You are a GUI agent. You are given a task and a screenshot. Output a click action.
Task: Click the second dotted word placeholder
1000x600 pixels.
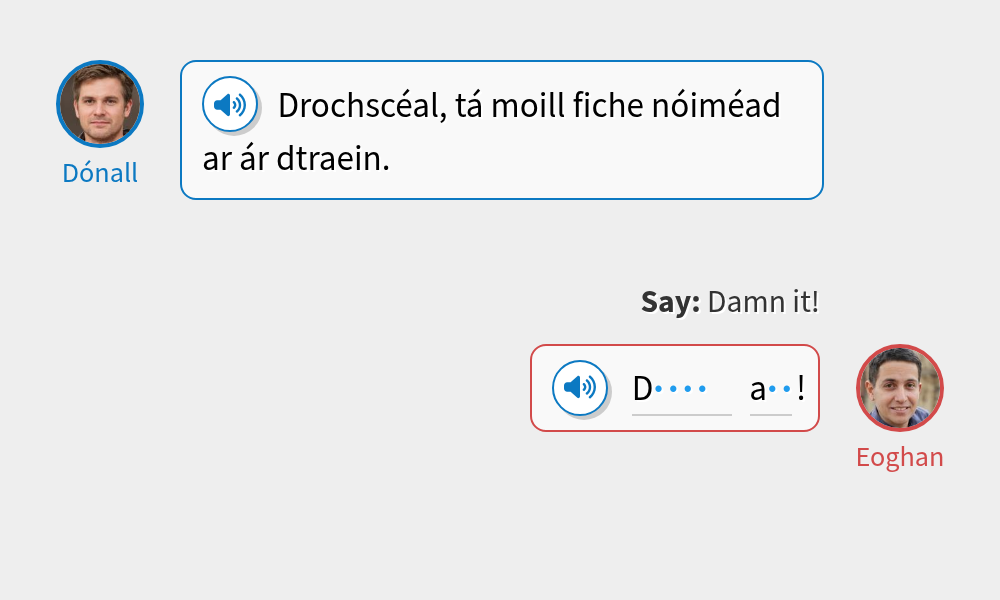pos(772,388)
